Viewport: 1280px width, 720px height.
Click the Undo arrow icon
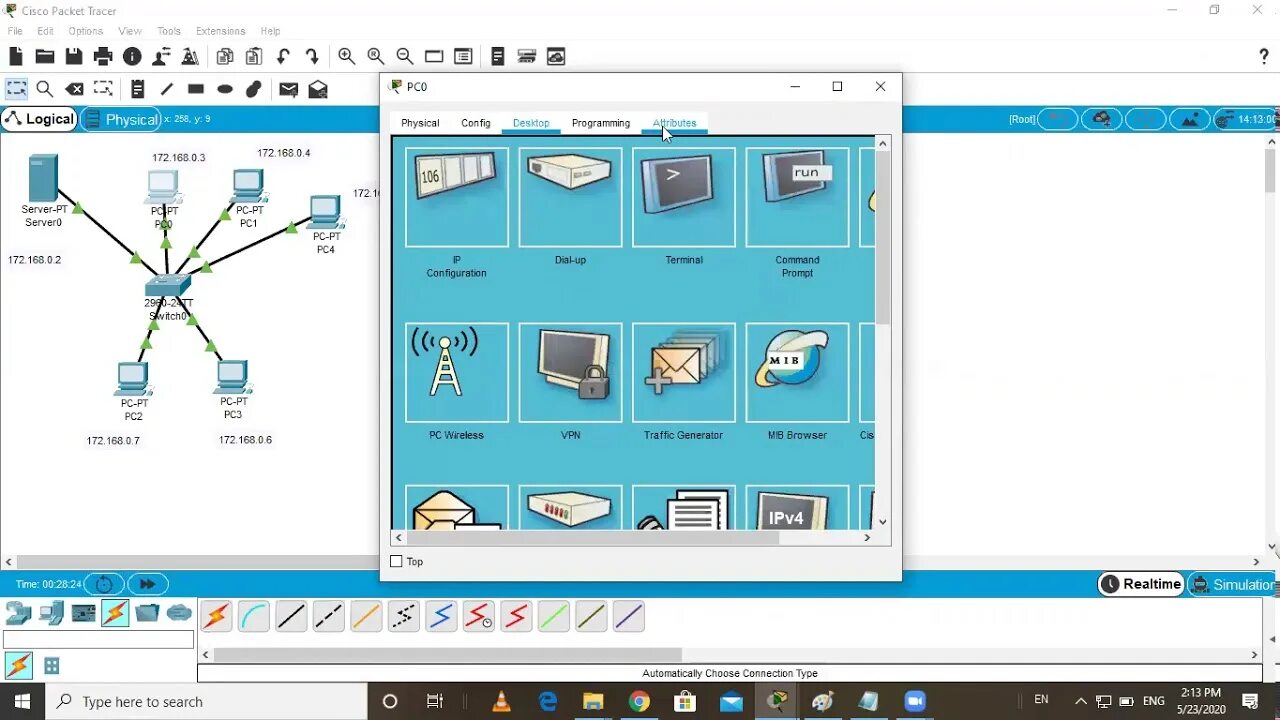point(283,57)
